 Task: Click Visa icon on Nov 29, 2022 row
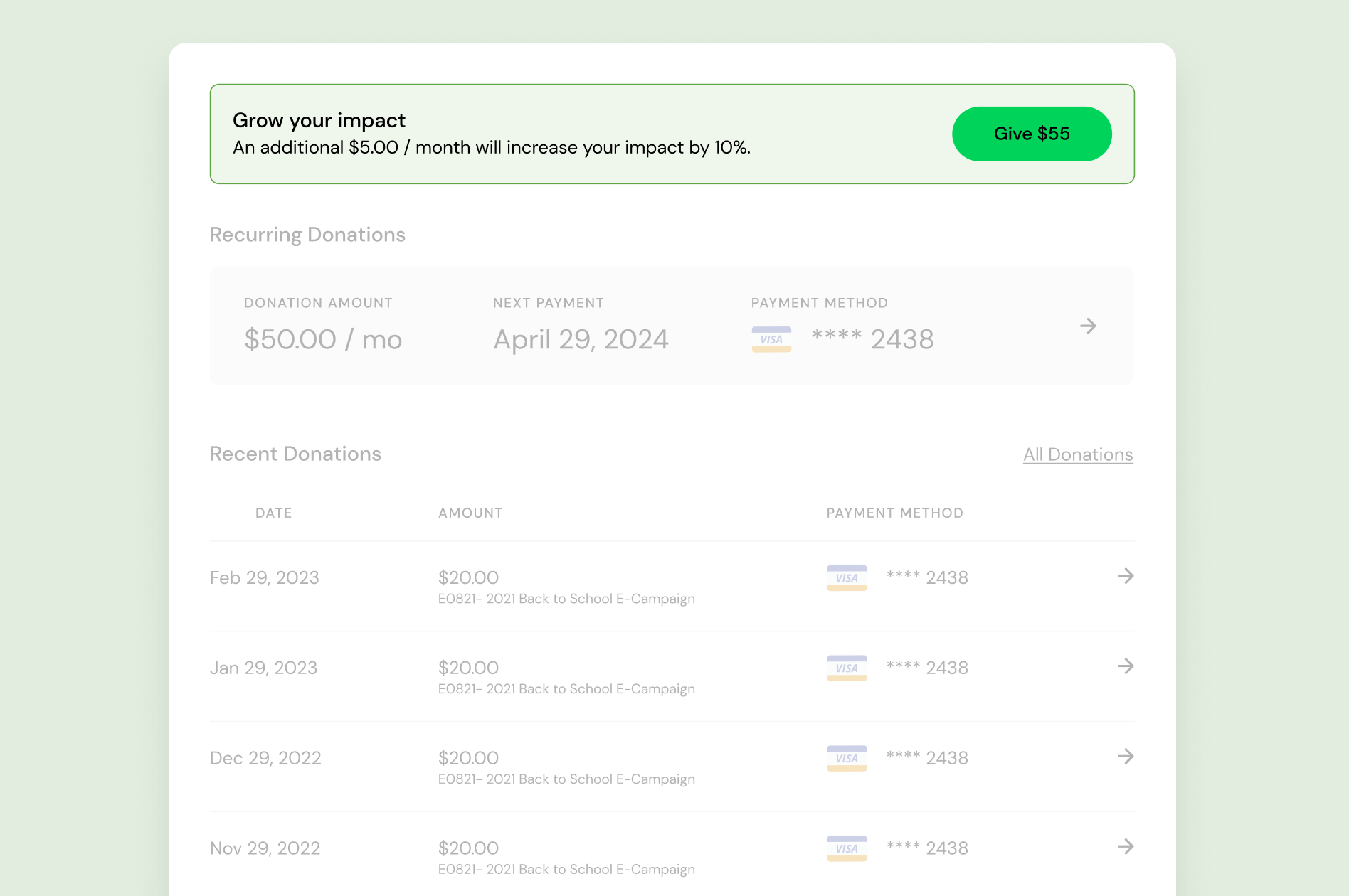846,848
